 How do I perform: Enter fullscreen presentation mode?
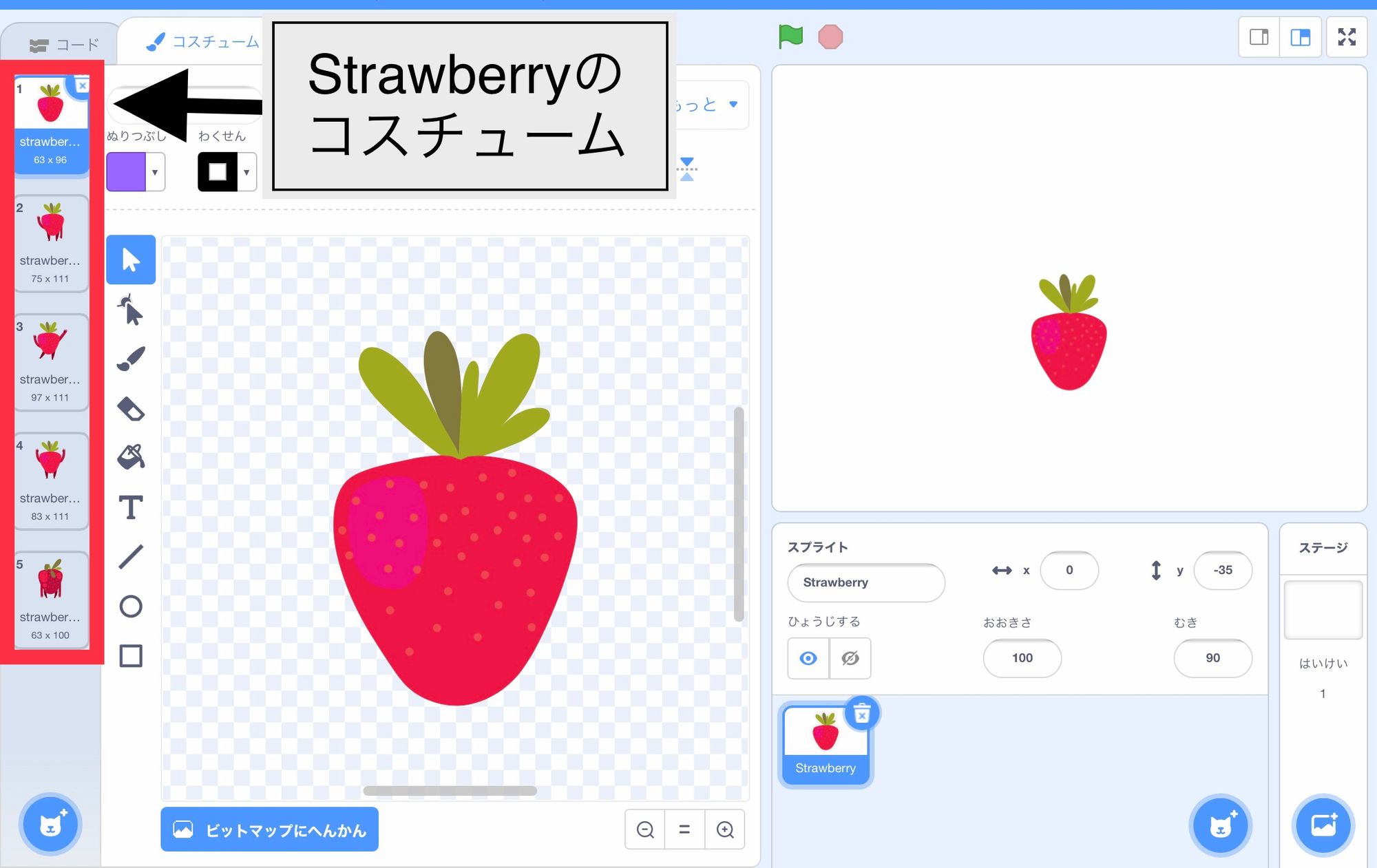coord(1347,38)
